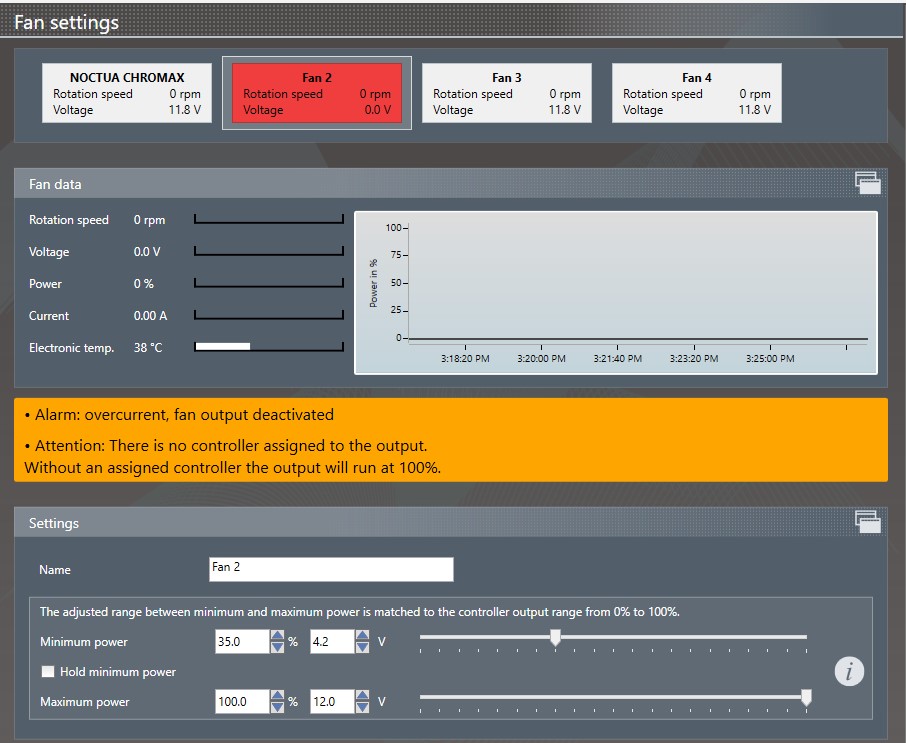Click the Power in % graph area
906x743 pixels.
[x=630, y=285]
